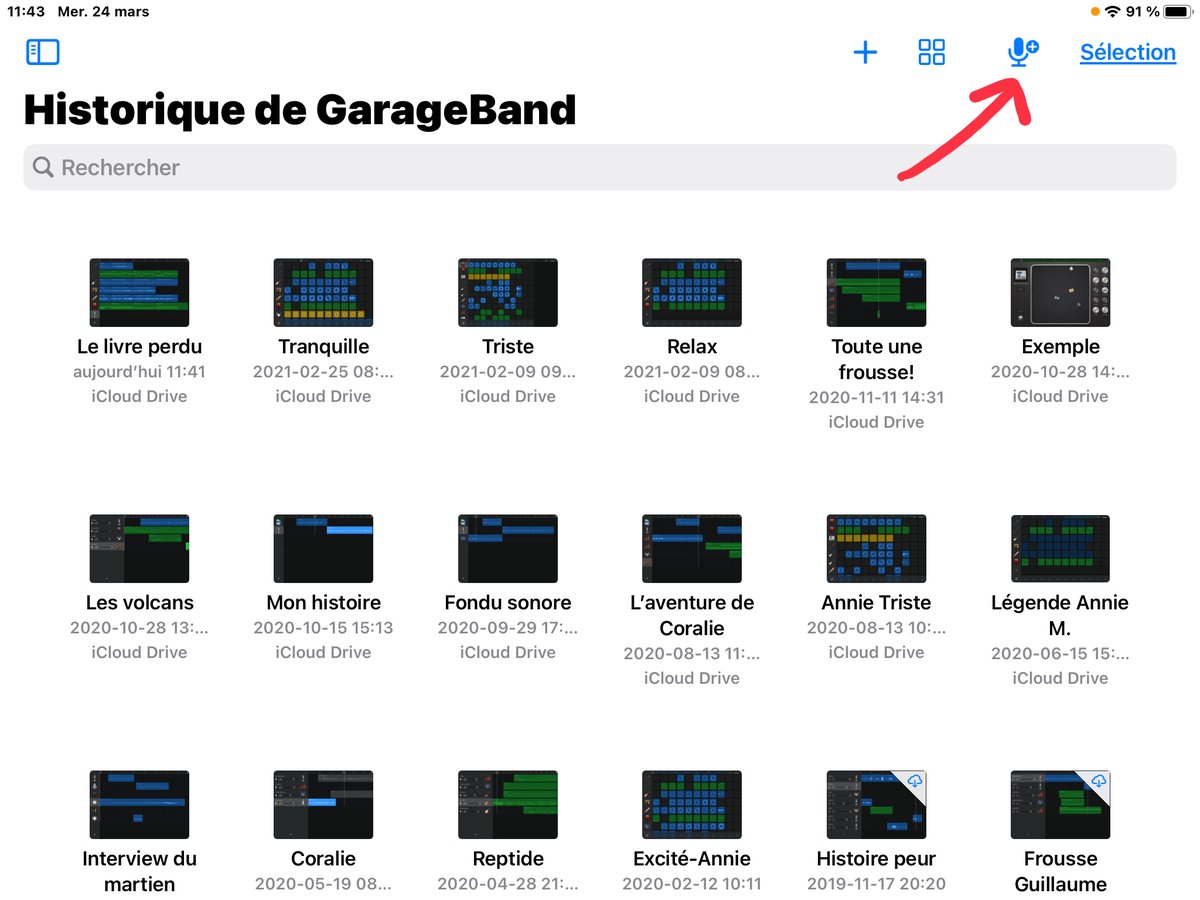Open Histoire peur project thumbnail
Image resolution: width=1200 pixels, height=900 pixels.
coord(876,804)
